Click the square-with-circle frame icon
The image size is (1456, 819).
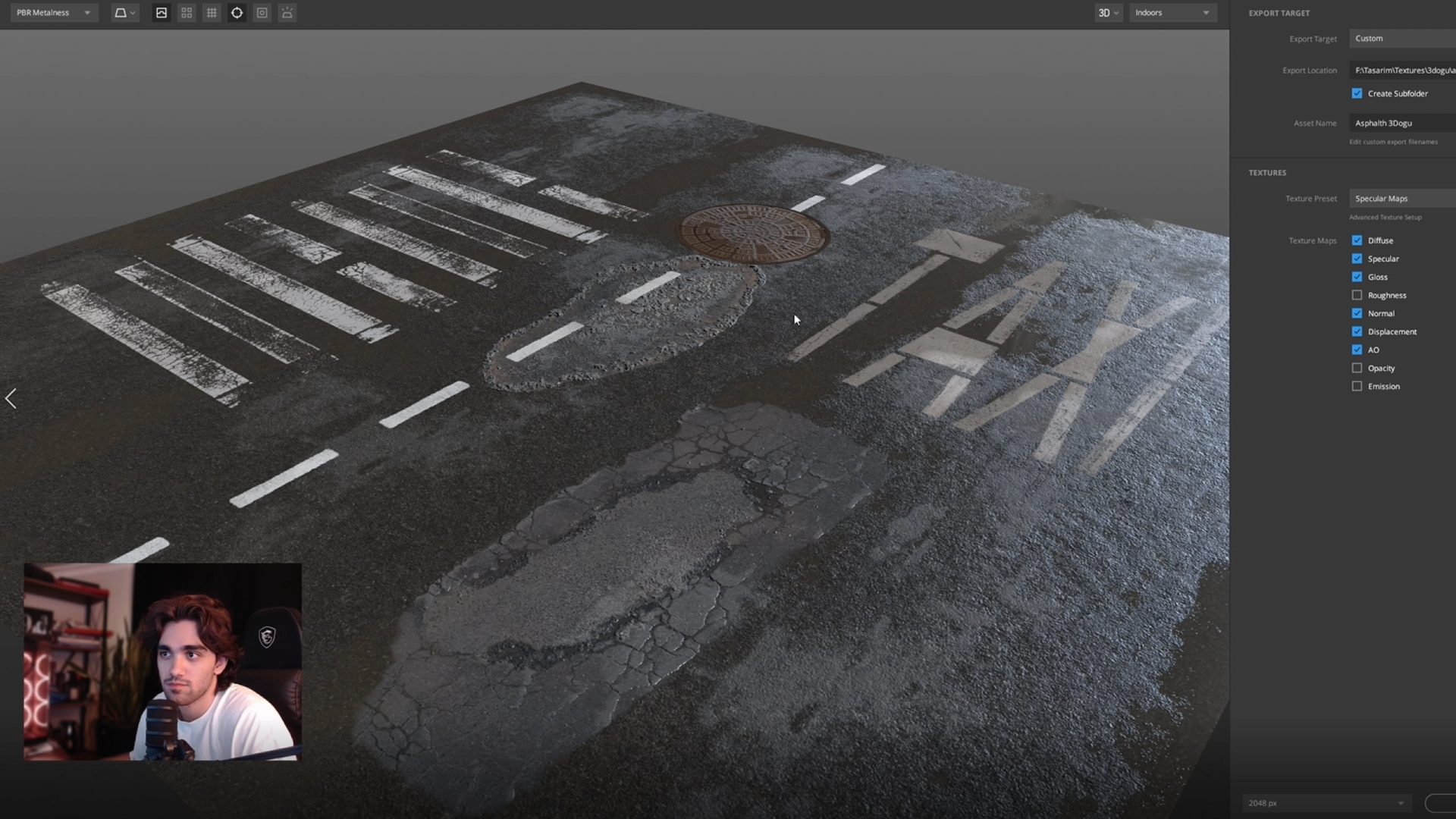click(262, 13)
